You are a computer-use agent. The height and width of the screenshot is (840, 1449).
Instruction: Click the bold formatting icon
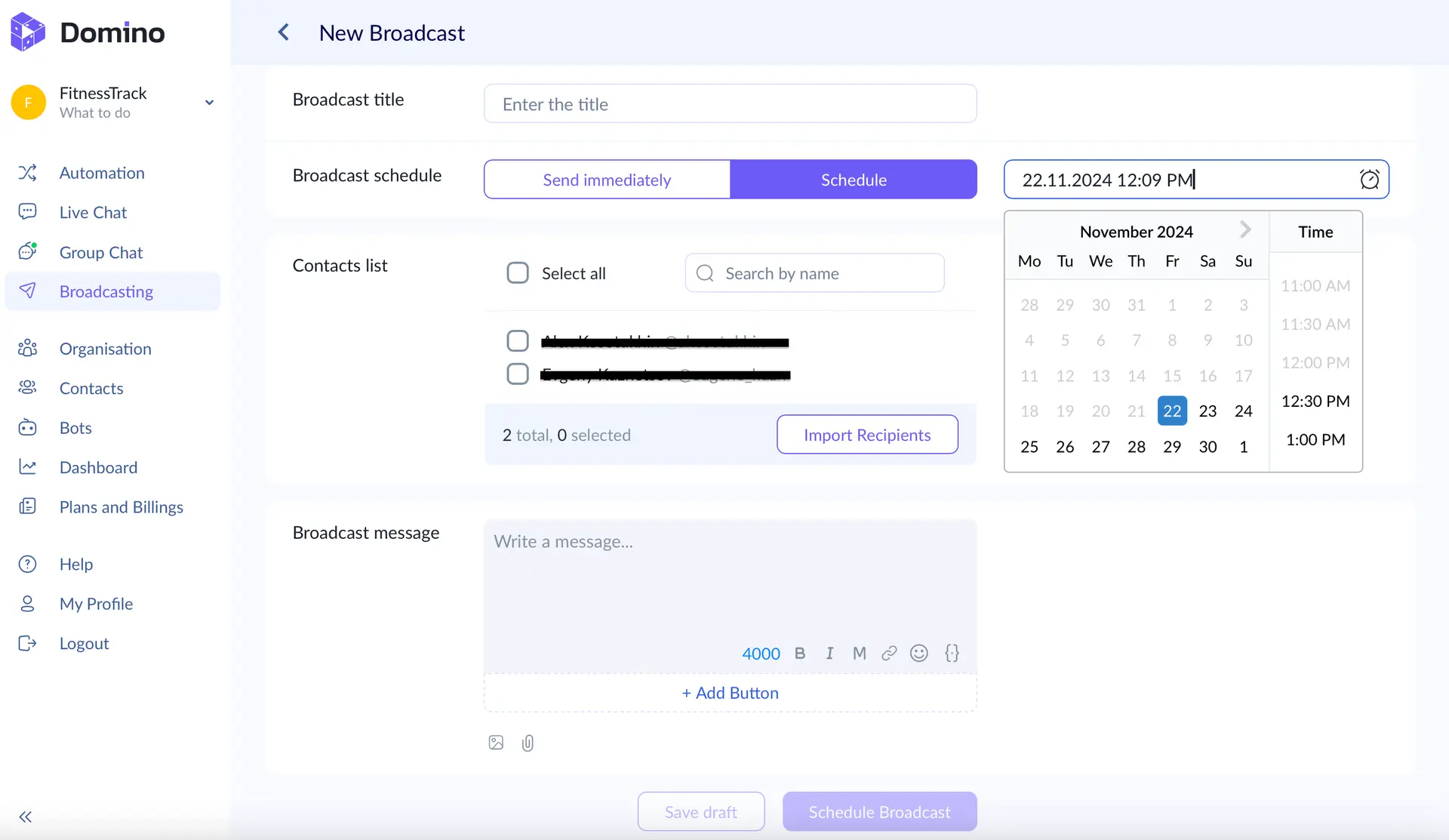[800, 654]
